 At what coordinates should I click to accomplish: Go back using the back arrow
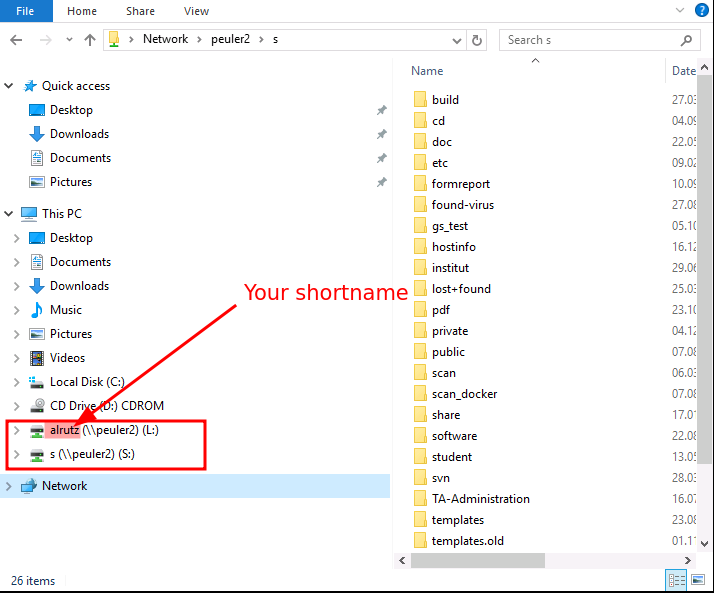pyautogui.click(x=16, y=40)
